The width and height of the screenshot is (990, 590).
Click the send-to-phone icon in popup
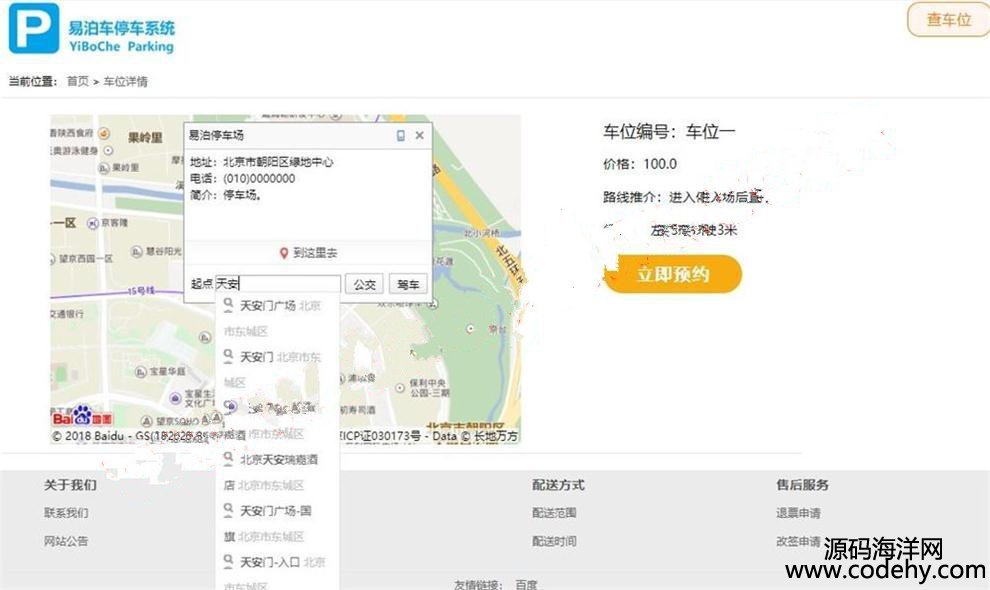pos(400,135)
